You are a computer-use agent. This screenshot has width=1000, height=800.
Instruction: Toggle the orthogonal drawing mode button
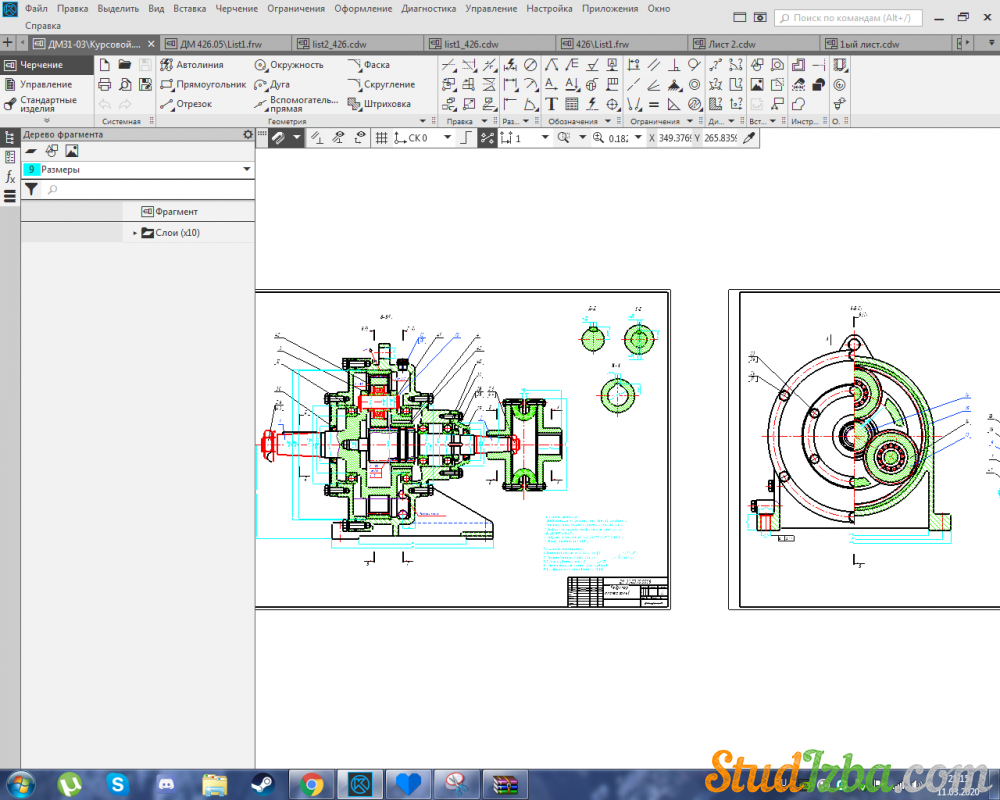click(466, 138)
